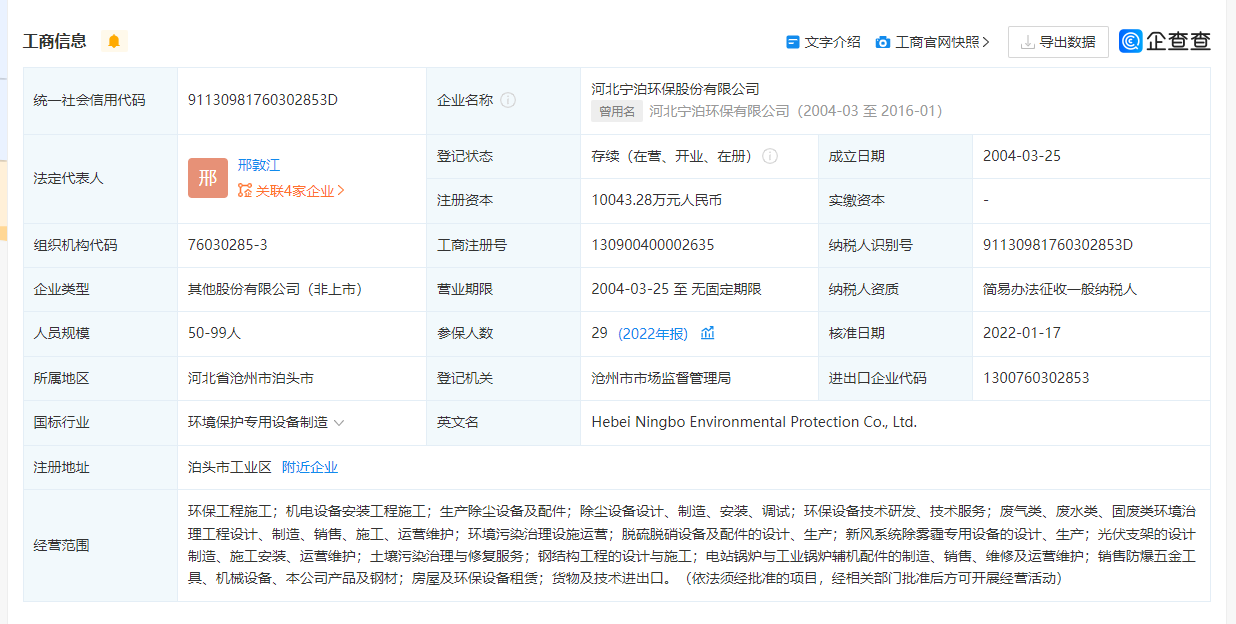Viewport: 1236px width, 624px height.
Task: Select establishment date 2004-03-25
Action: click(1022, 156)
